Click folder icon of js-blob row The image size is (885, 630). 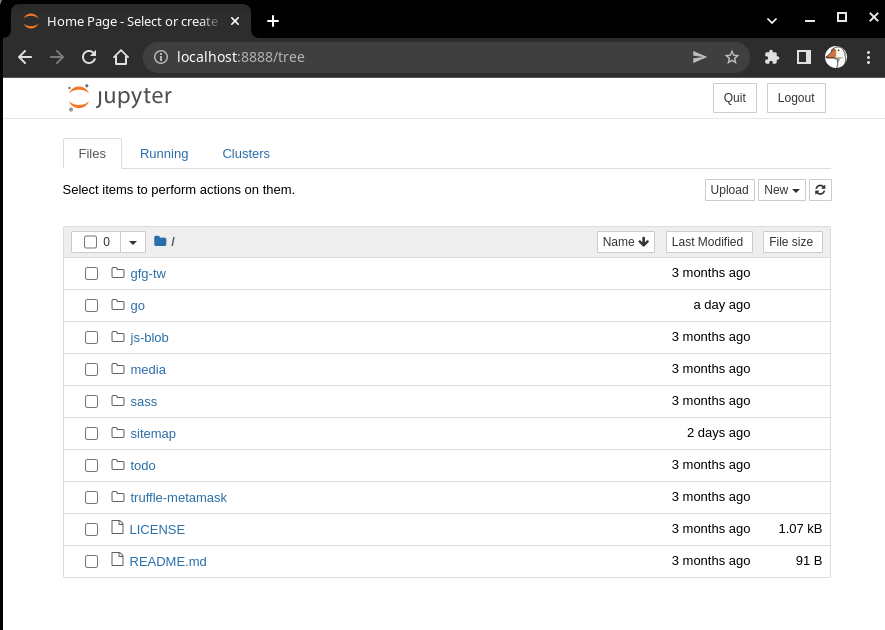coord(118,337)
